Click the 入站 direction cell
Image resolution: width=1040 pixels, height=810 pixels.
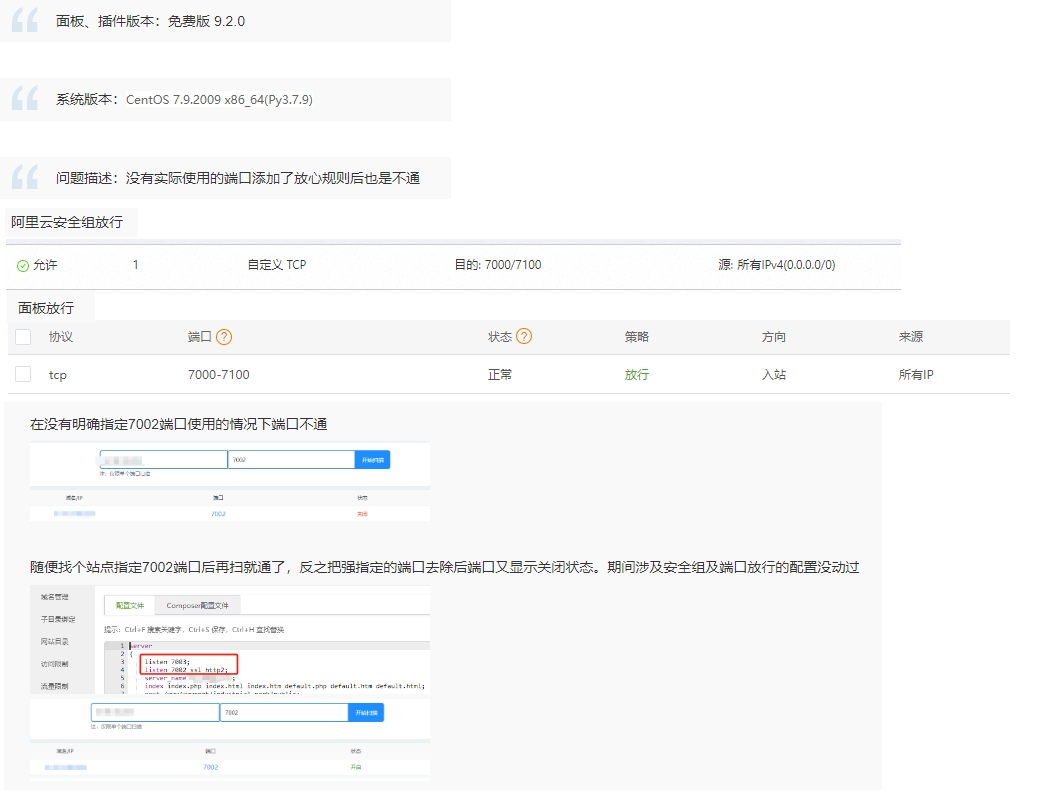(x=773, y=375)
